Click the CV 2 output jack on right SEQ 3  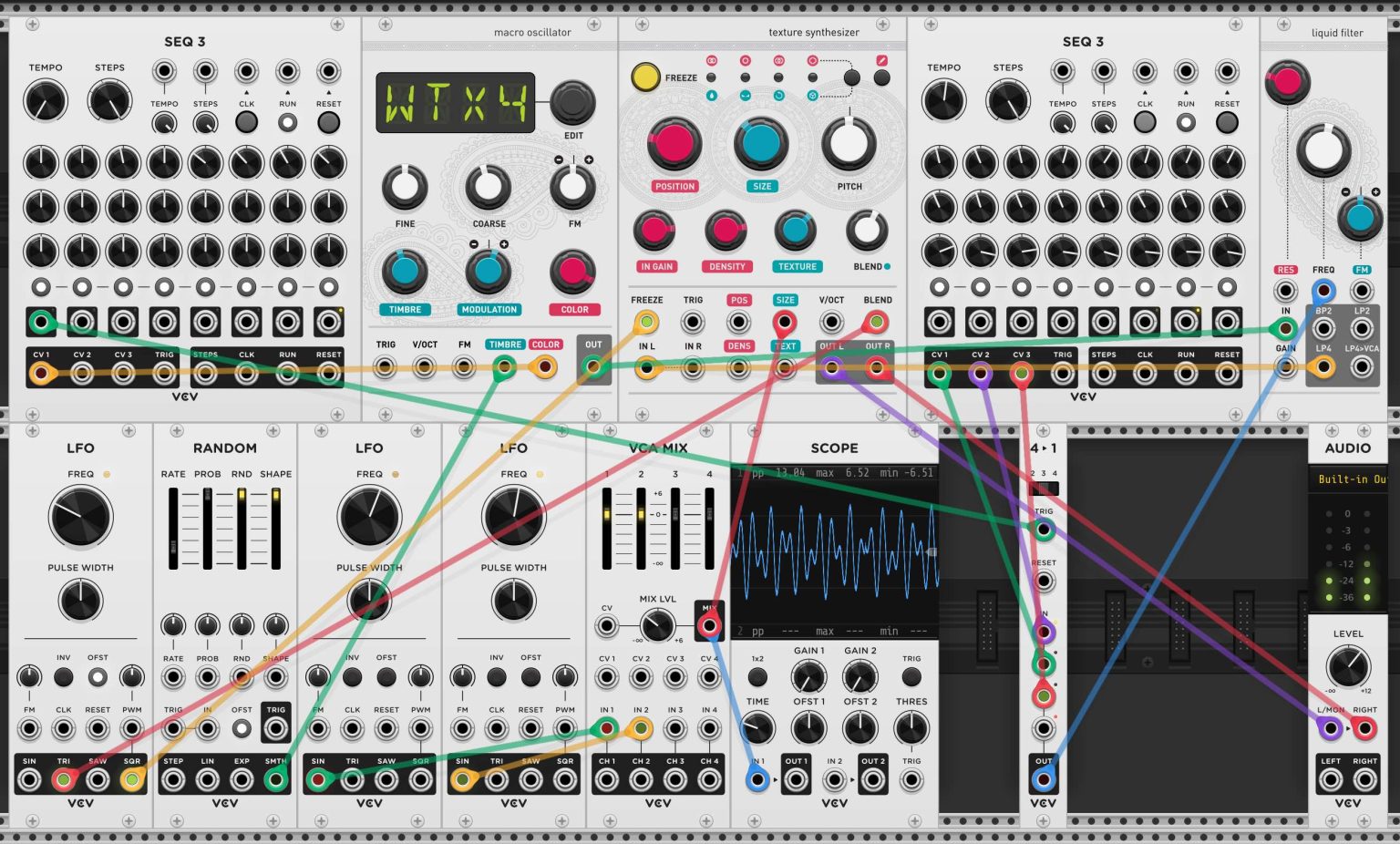pyautogui.click(x=981, y=372)
